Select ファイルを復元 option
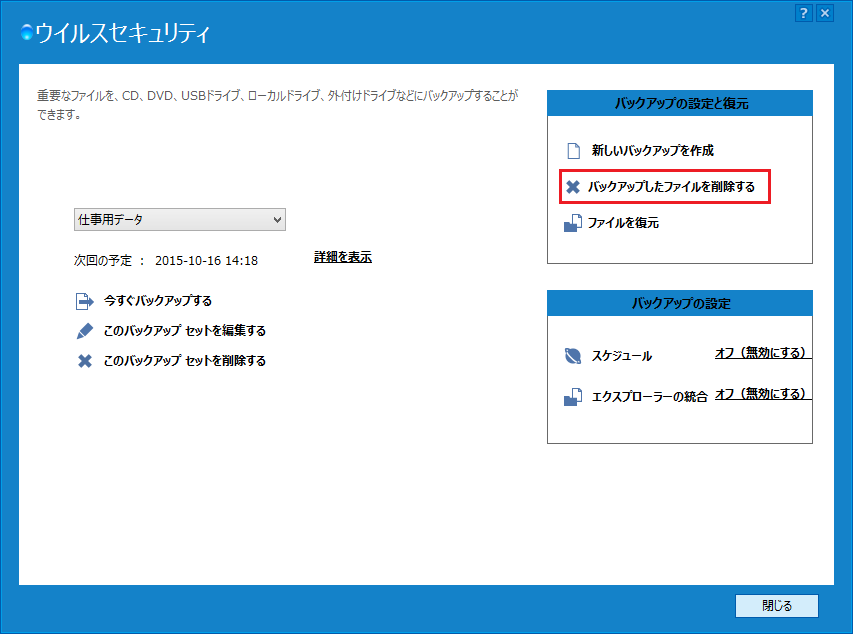Image resolution: width=853 pixels, height=634 pixels. (x=623, y=223)
